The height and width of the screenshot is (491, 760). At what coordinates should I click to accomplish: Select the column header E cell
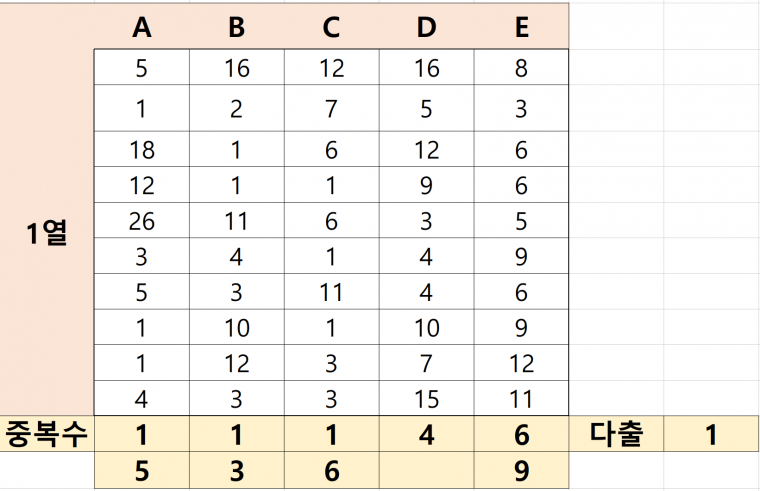pyautogui.click(x=521, y=30)
